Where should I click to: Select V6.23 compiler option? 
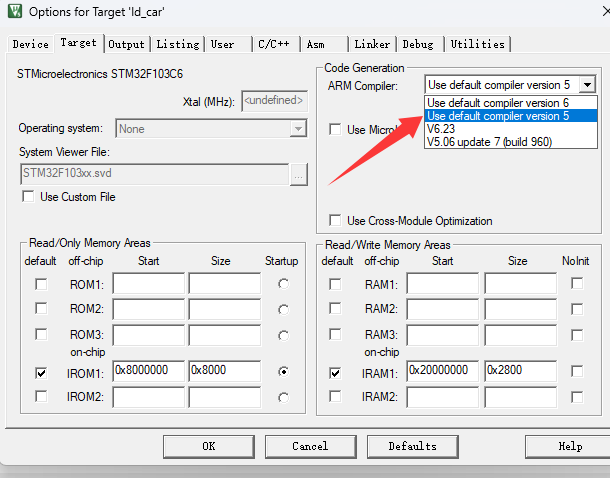(511, 129)
